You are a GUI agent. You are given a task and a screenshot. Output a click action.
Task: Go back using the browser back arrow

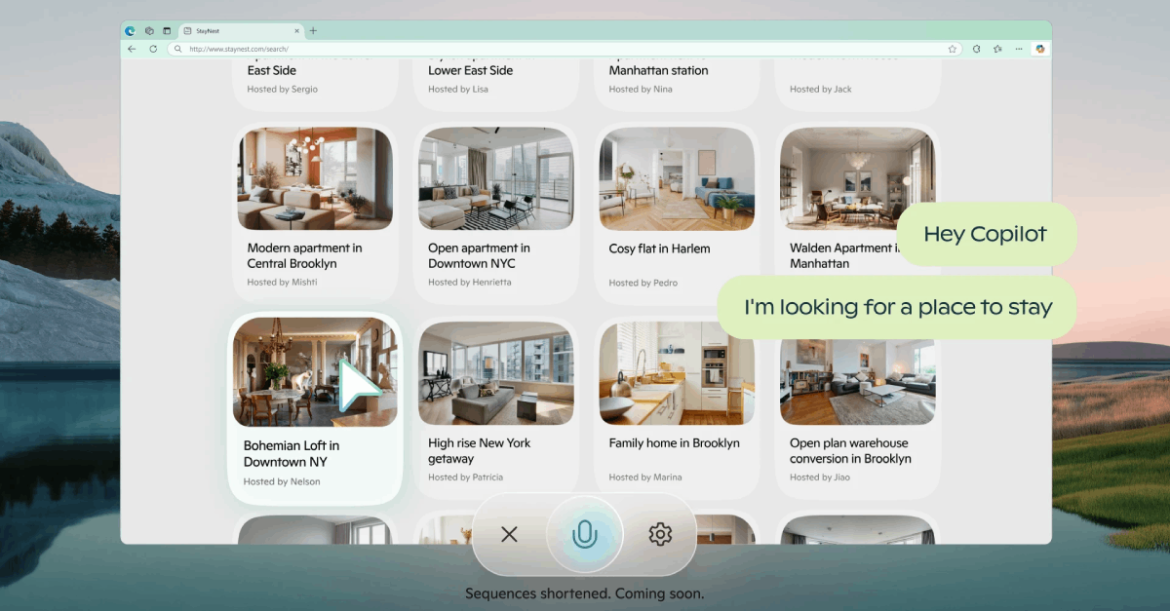(x=131, y=48)
